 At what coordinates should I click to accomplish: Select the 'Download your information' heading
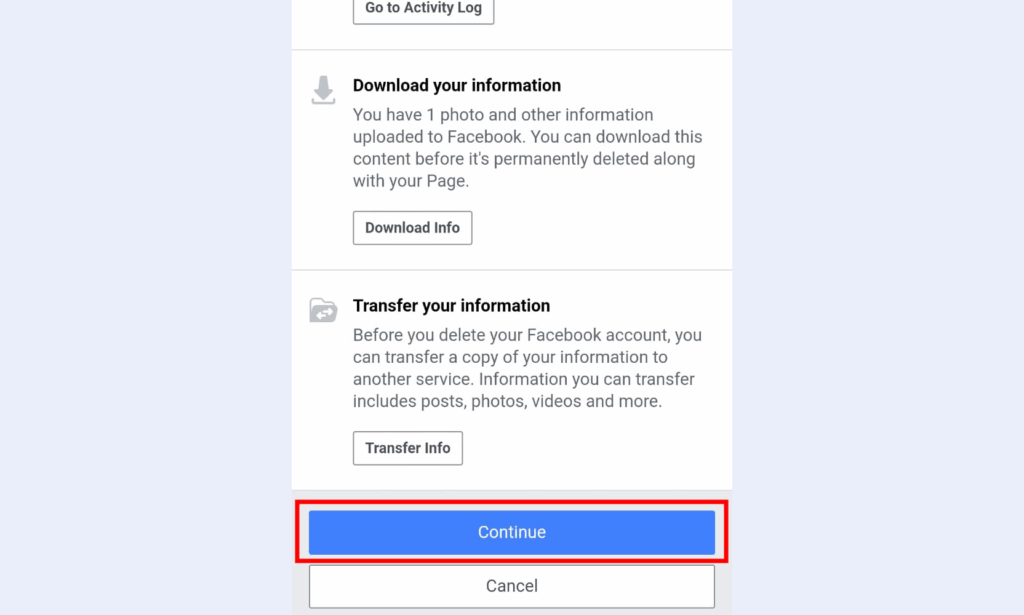click(x=456, y=86)
